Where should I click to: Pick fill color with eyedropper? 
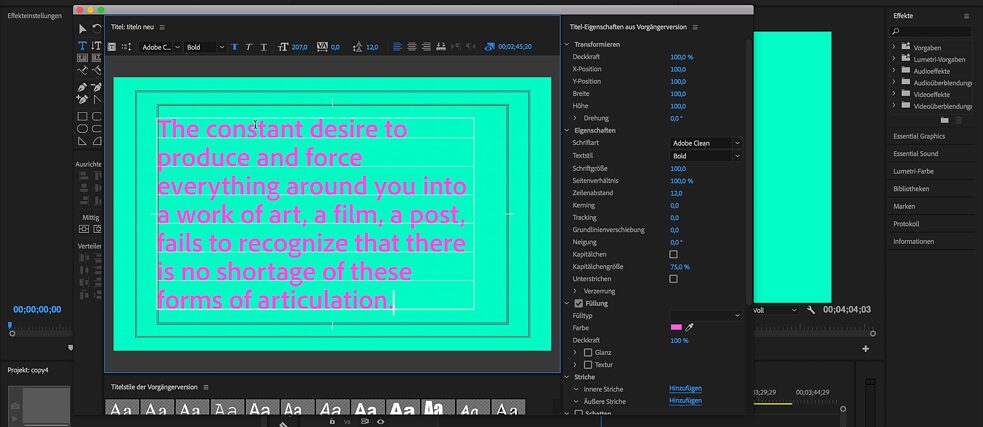[x=688, y=327]
